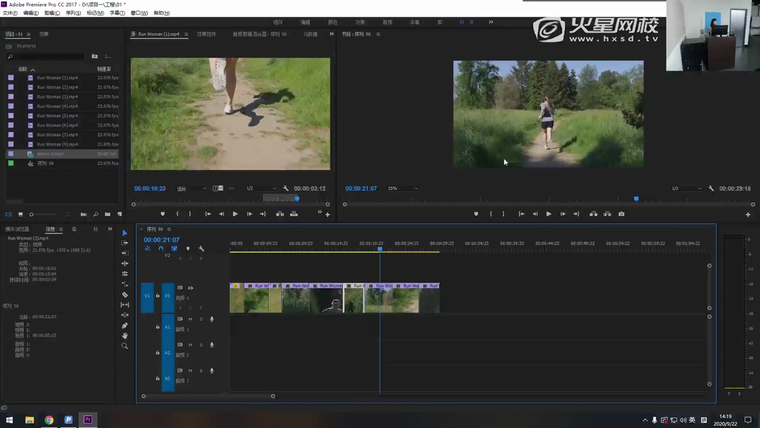Click the Export Frame camera icon
This screenshot has height=428, width=760.
(x=621, y=214)
